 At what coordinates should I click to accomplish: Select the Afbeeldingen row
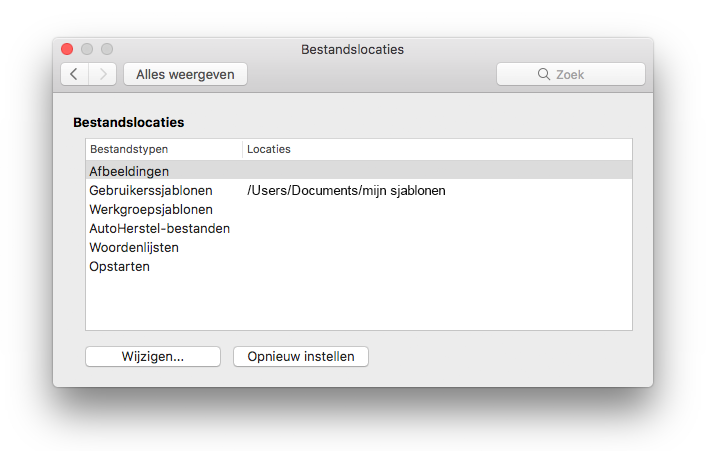[x=359, y=171]
